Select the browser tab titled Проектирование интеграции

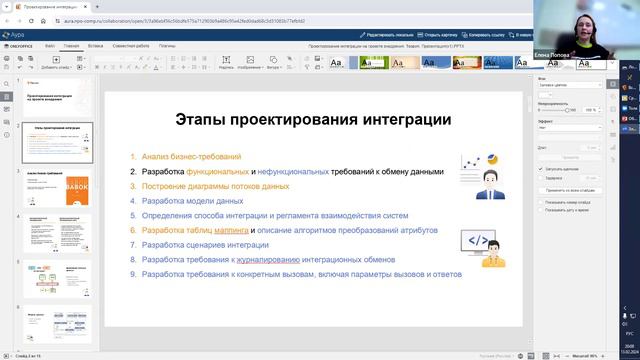click(x=50, y=7)
